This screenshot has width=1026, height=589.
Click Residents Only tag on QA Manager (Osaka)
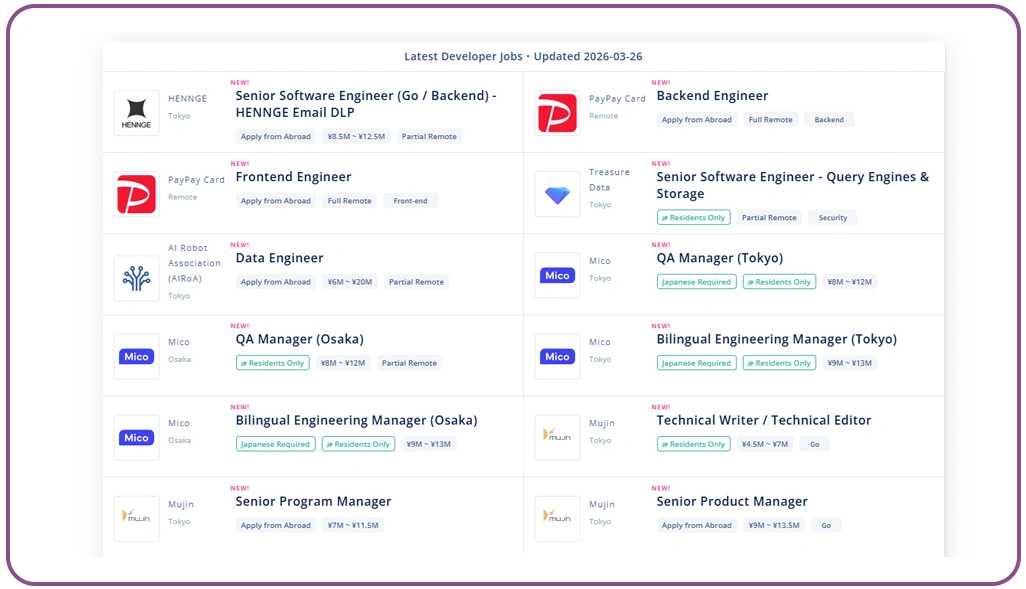273,363
